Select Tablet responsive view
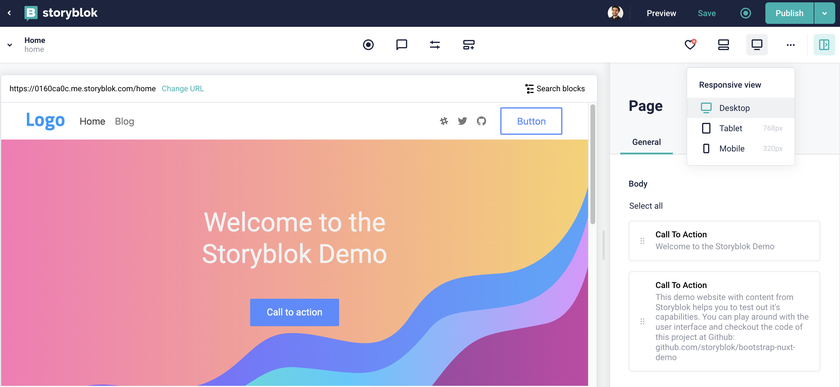 (x=741, y=128)
